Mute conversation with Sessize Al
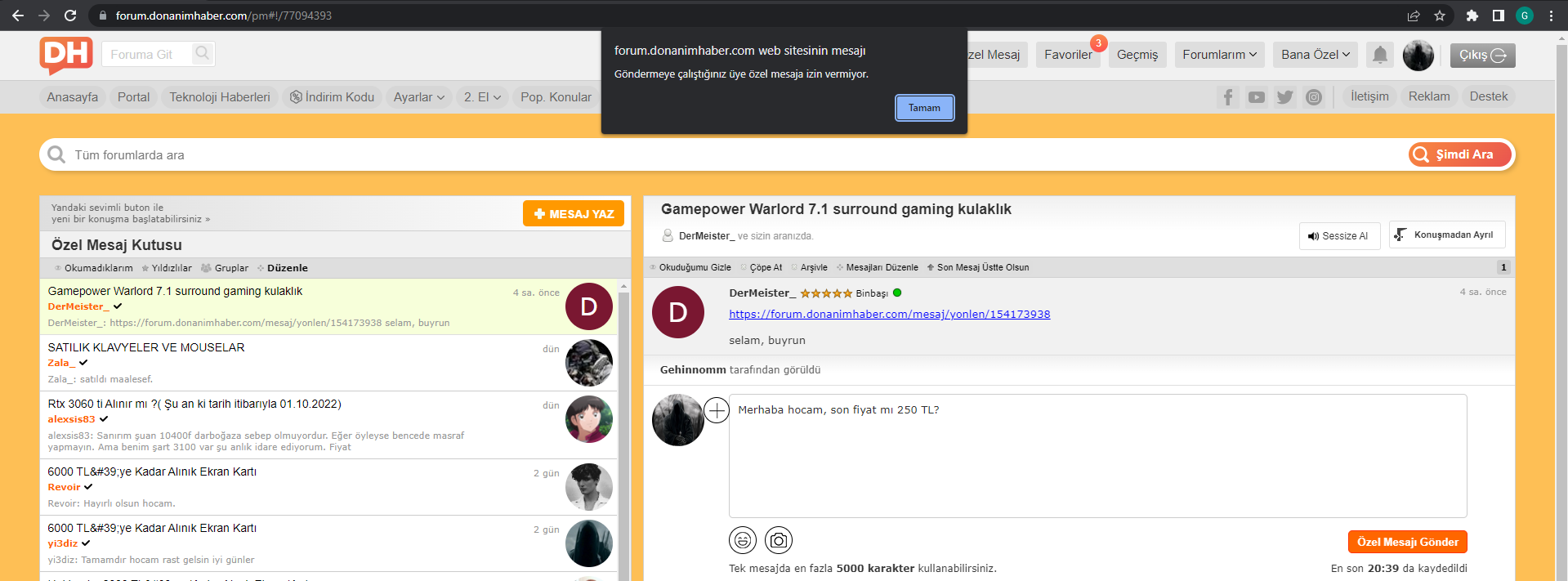The width and height of the screenshot is (1568, 581). (1340, 236)
